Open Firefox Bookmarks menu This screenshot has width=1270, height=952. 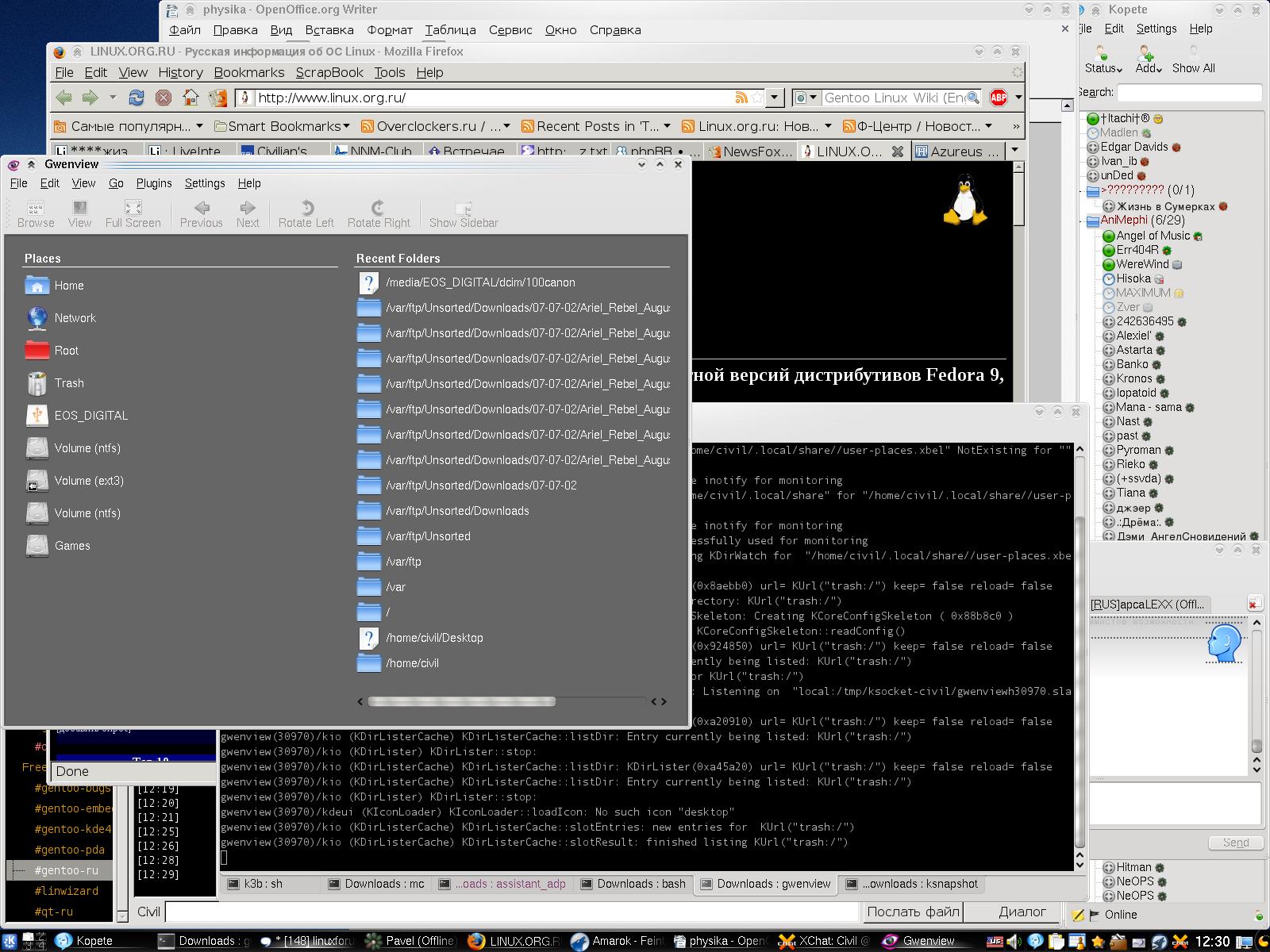[249, 72]
